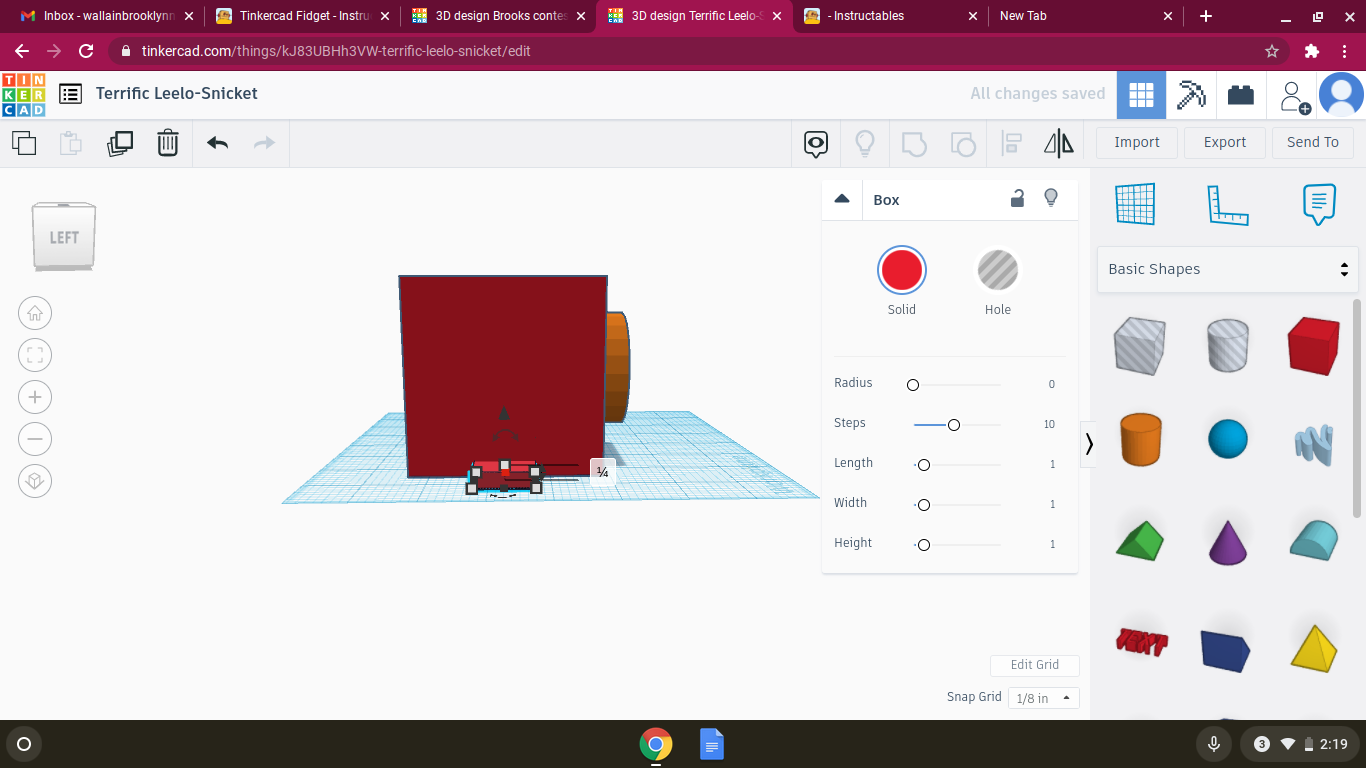Open the Bricks mode icon

tap(1241, 95)
